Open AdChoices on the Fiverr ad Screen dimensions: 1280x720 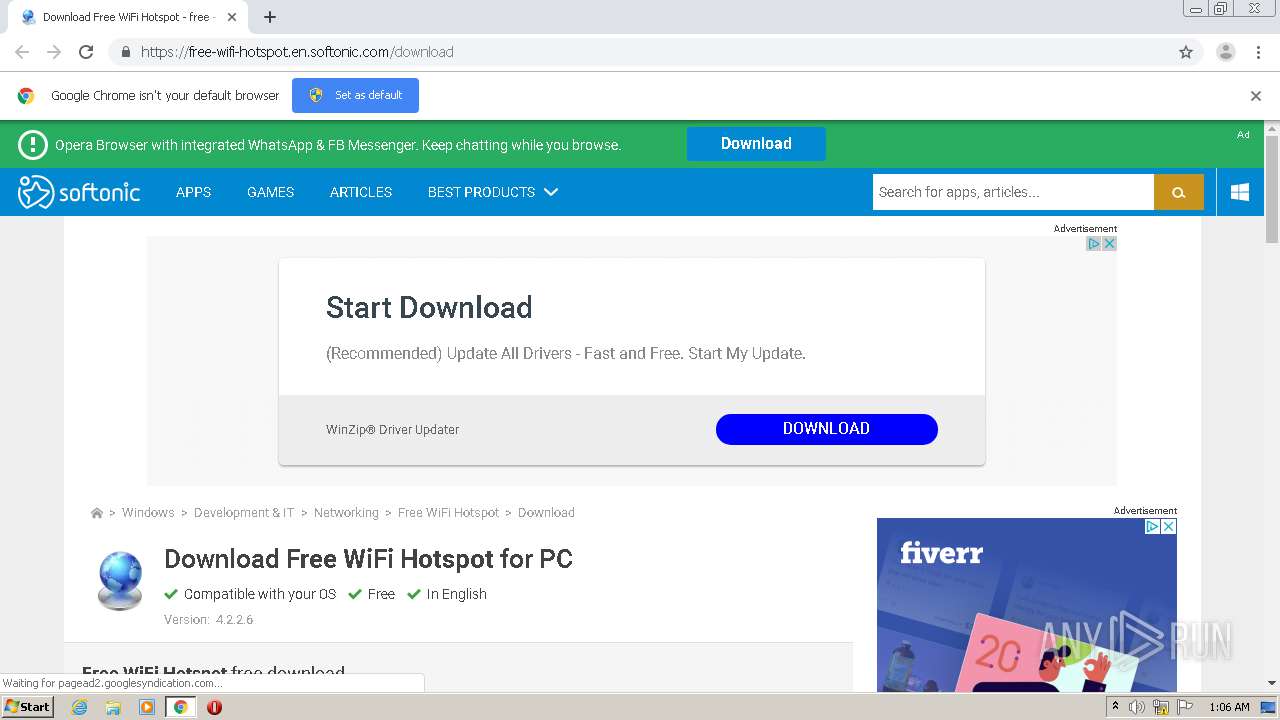point(1153,526)
